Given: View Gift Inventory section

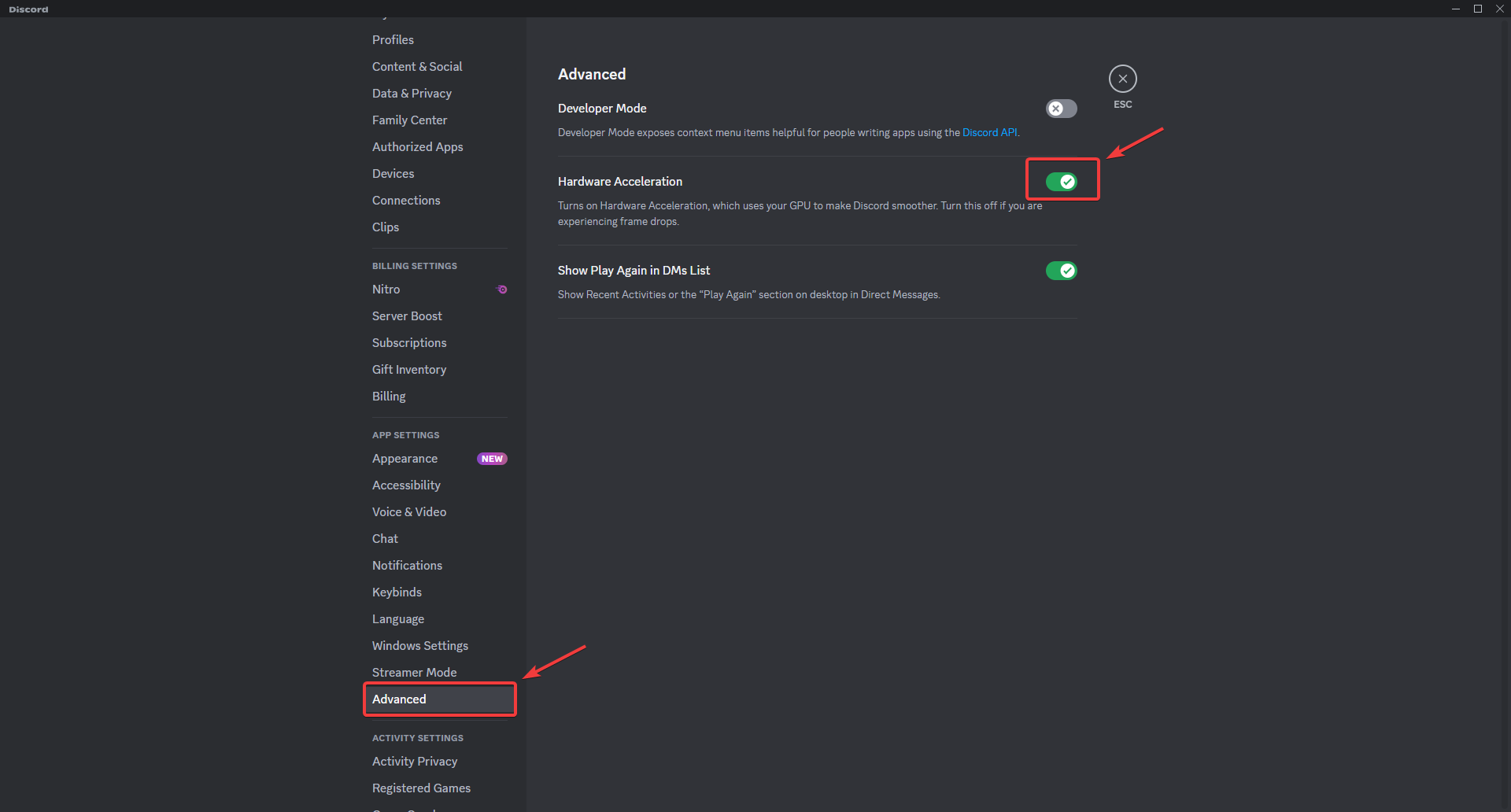Looking at the screenshot, I should pyautogui.click(x=409, y=370).
